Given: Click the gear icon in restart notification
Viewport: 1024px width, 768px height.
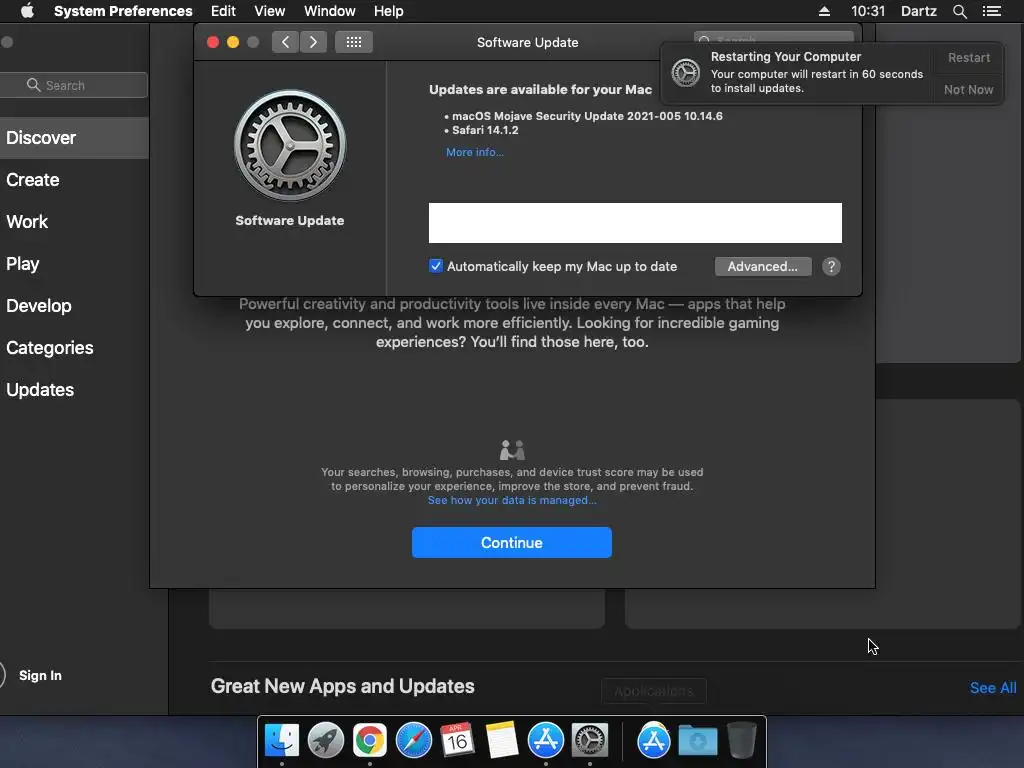Looking at the screenshot, I should 686,72.
